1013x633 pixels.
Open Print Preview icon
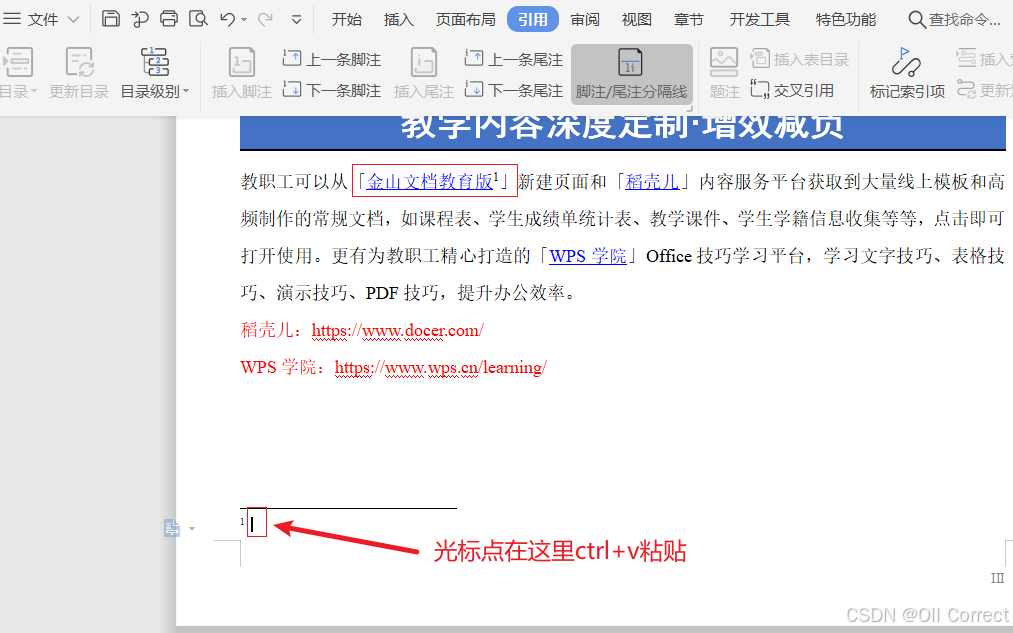pos(198,19)
